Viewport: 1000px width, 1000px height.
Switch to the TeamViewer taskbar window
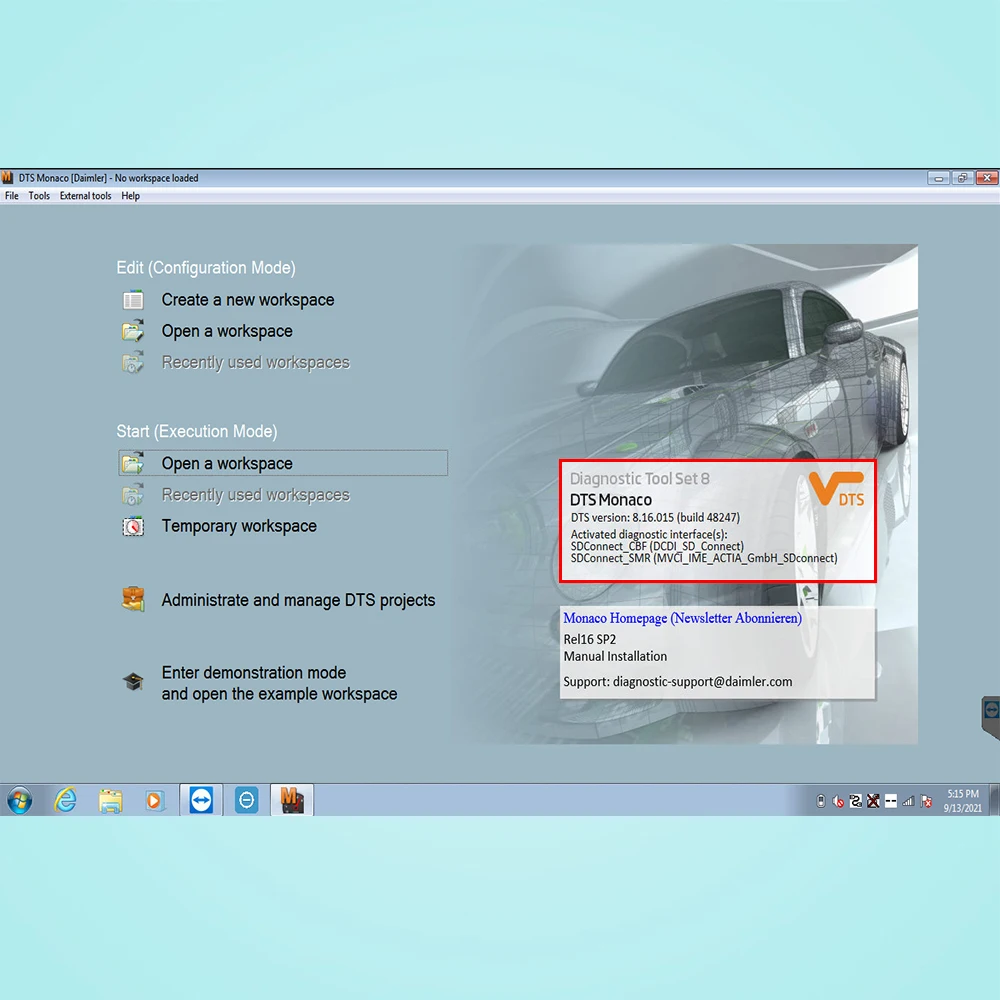201,800
